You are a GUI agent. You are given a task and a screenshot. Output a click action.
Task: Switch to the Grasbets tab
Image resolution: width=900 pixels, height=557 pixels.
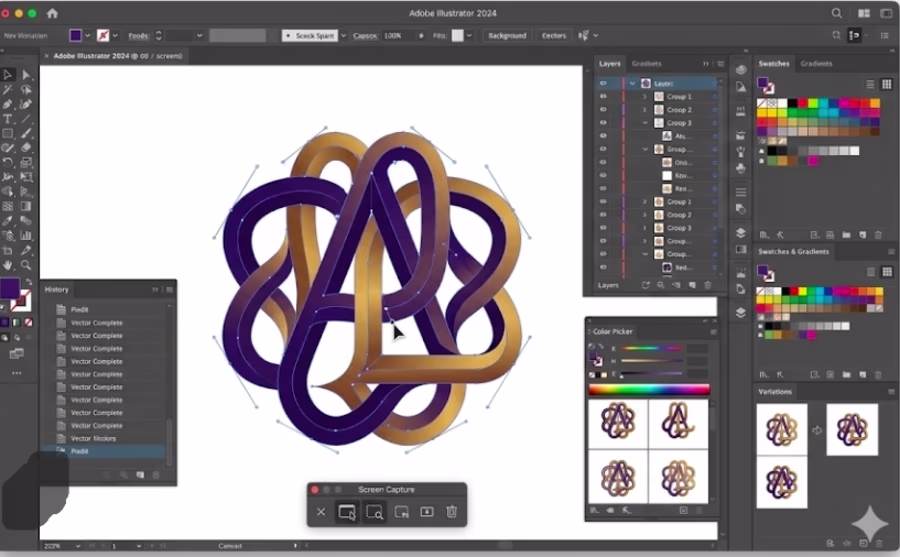(x=646, y=64)
